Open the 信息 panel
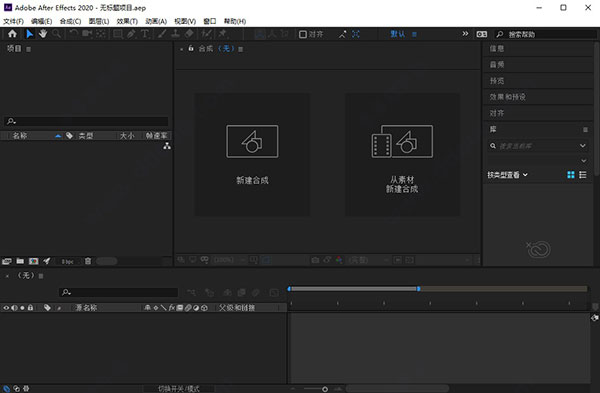 click(497, 49)
